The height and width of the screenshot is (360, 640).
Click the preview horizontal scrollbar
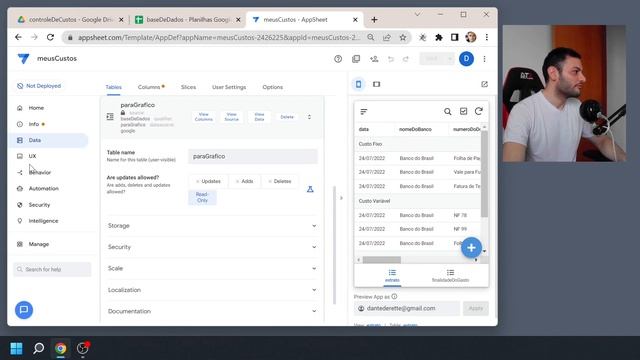click(x=382, y=260)
